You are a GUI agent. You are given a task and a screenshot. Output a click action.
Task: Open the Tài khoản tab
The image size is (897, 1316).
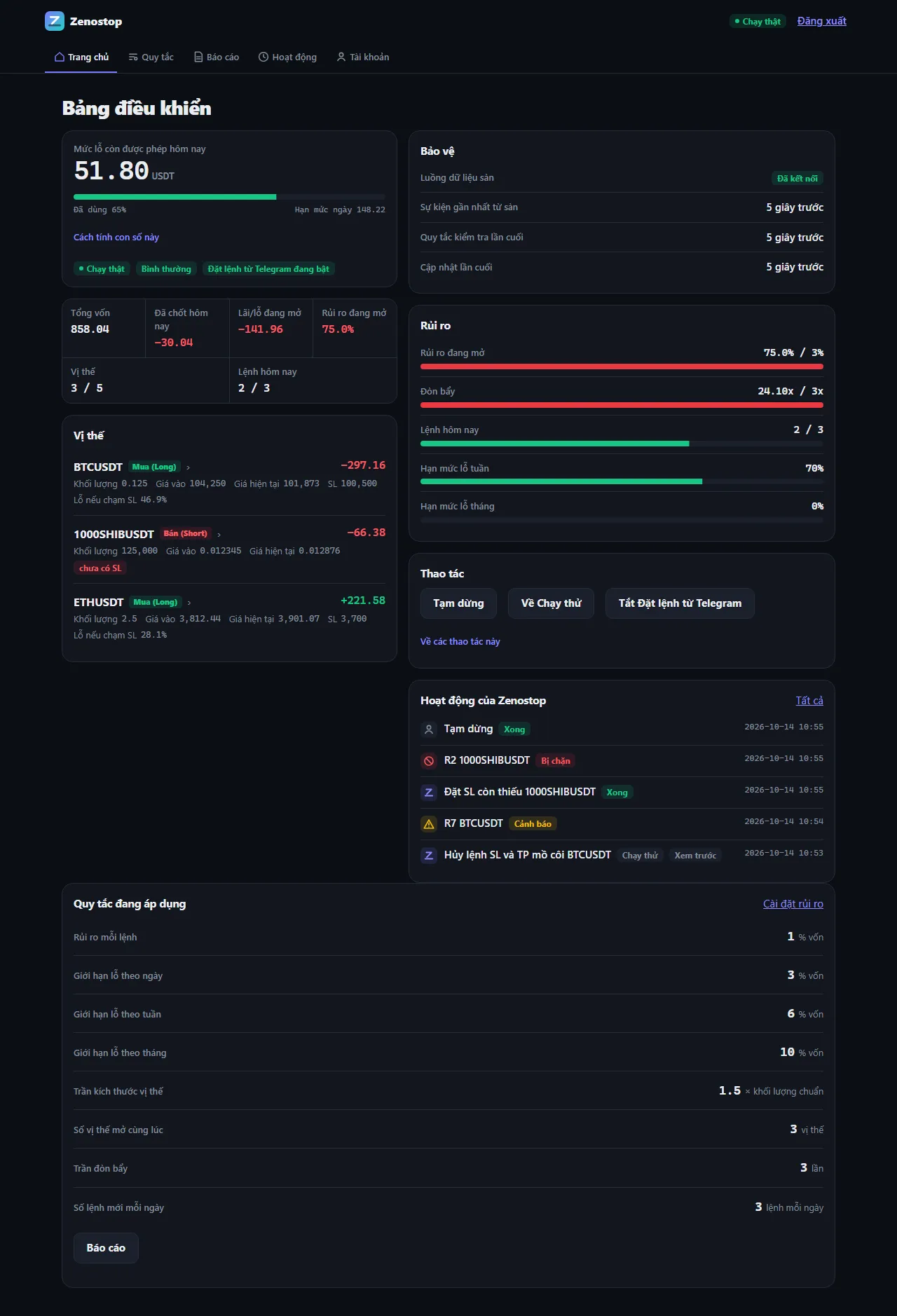point(362,57)
